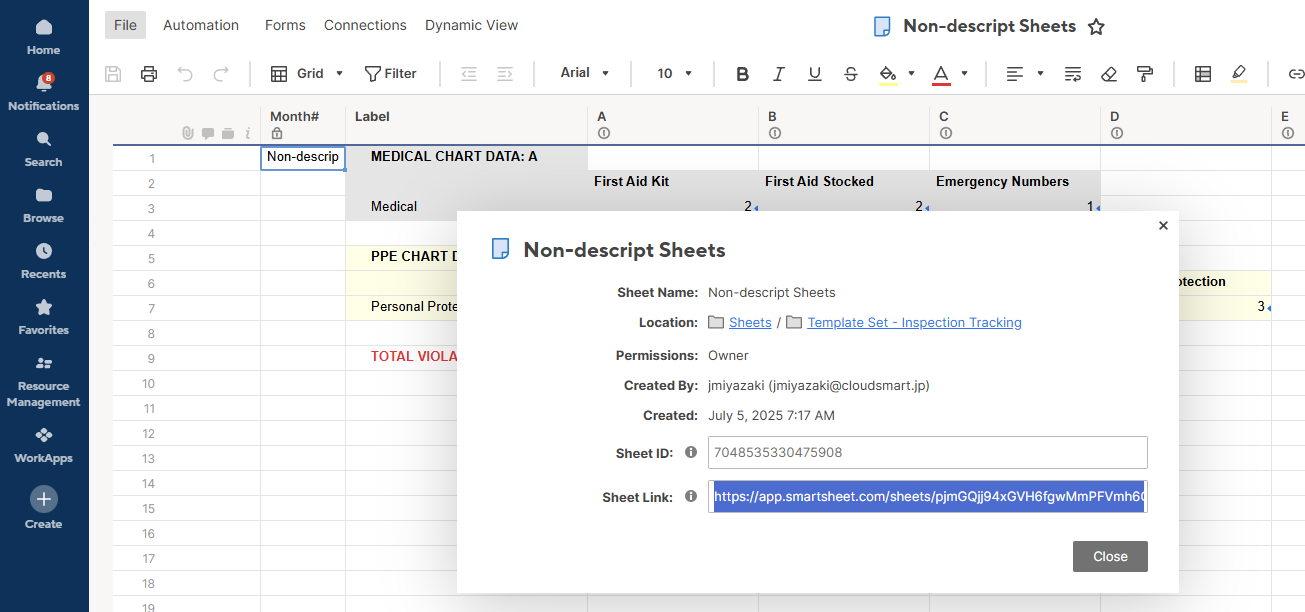Click the Close button in dialog
Image resolution: width=1305 pixels, height=612 pixels.
point(1110,557)
